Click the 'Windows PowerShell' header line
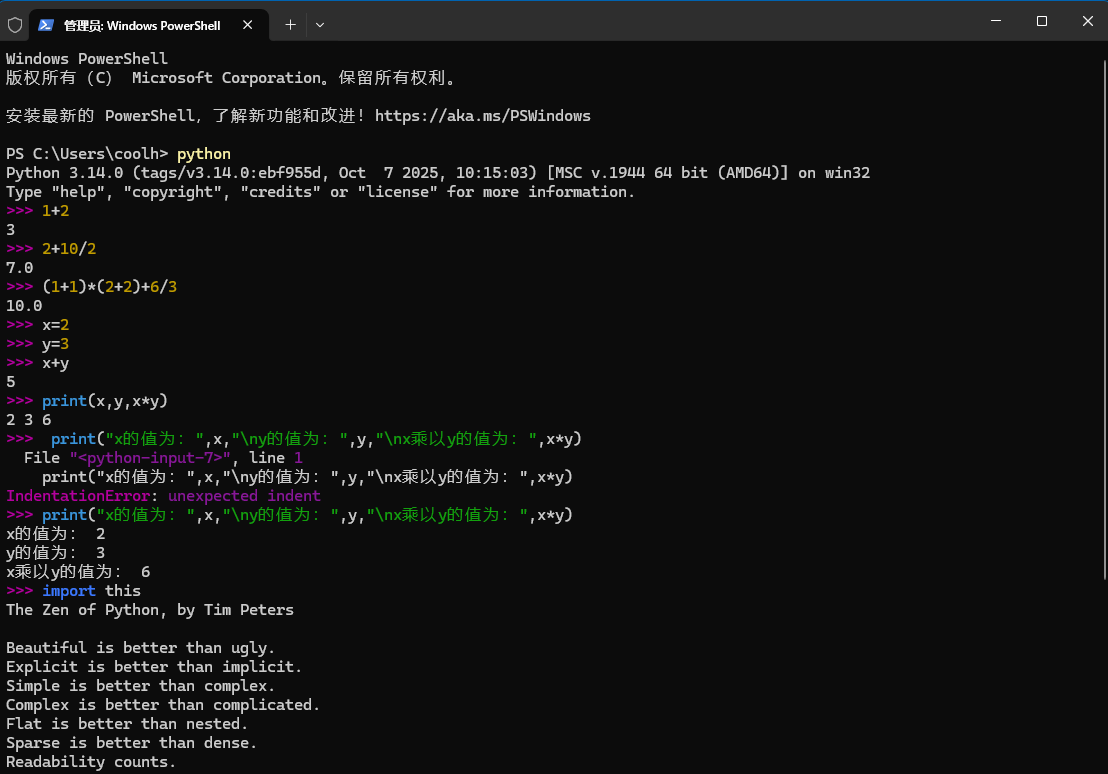This screenshot has width=1108, height=774. pos(87,59)
